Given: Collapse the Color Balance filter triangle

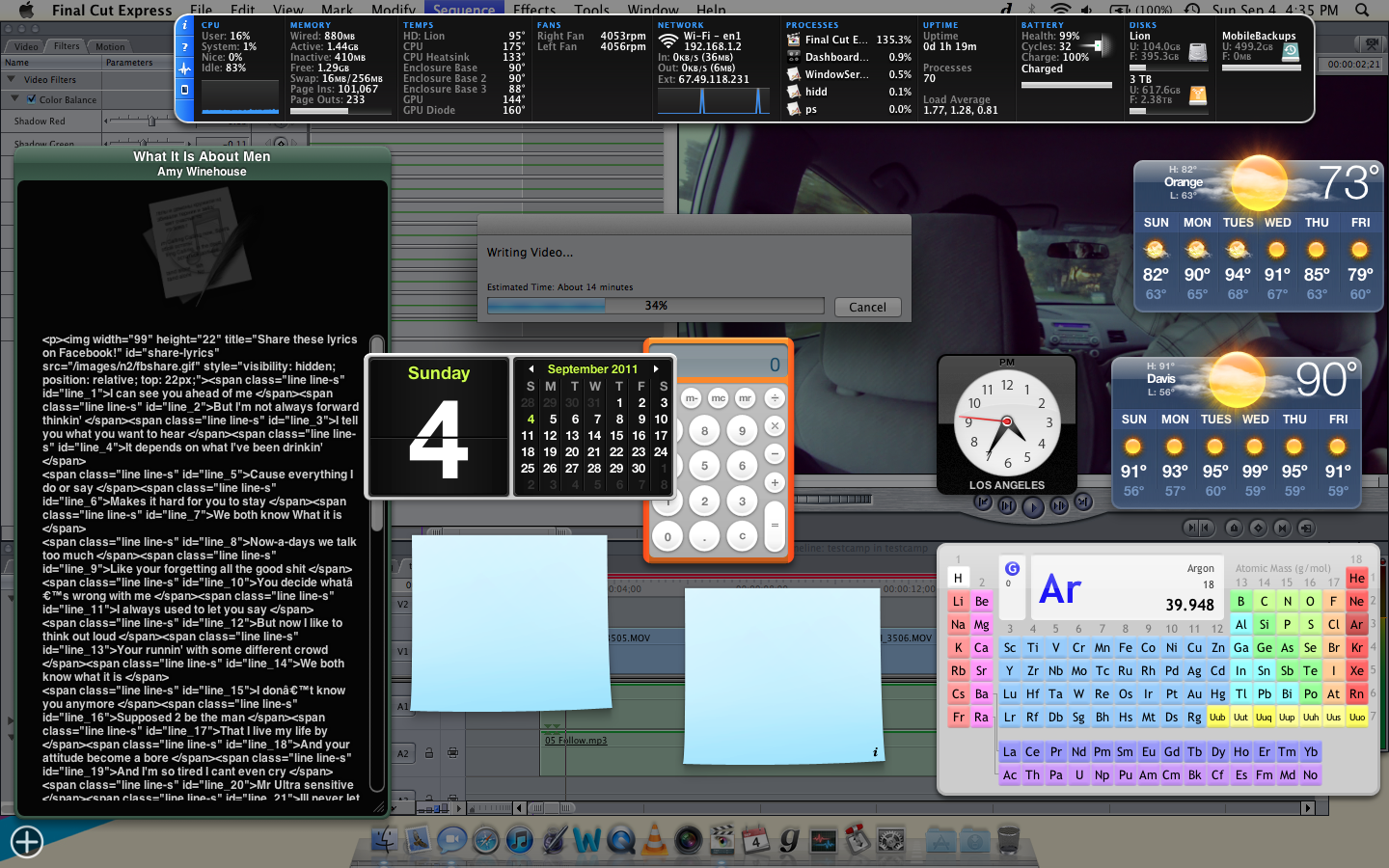Looking at the screenshot, I should 15,98.
